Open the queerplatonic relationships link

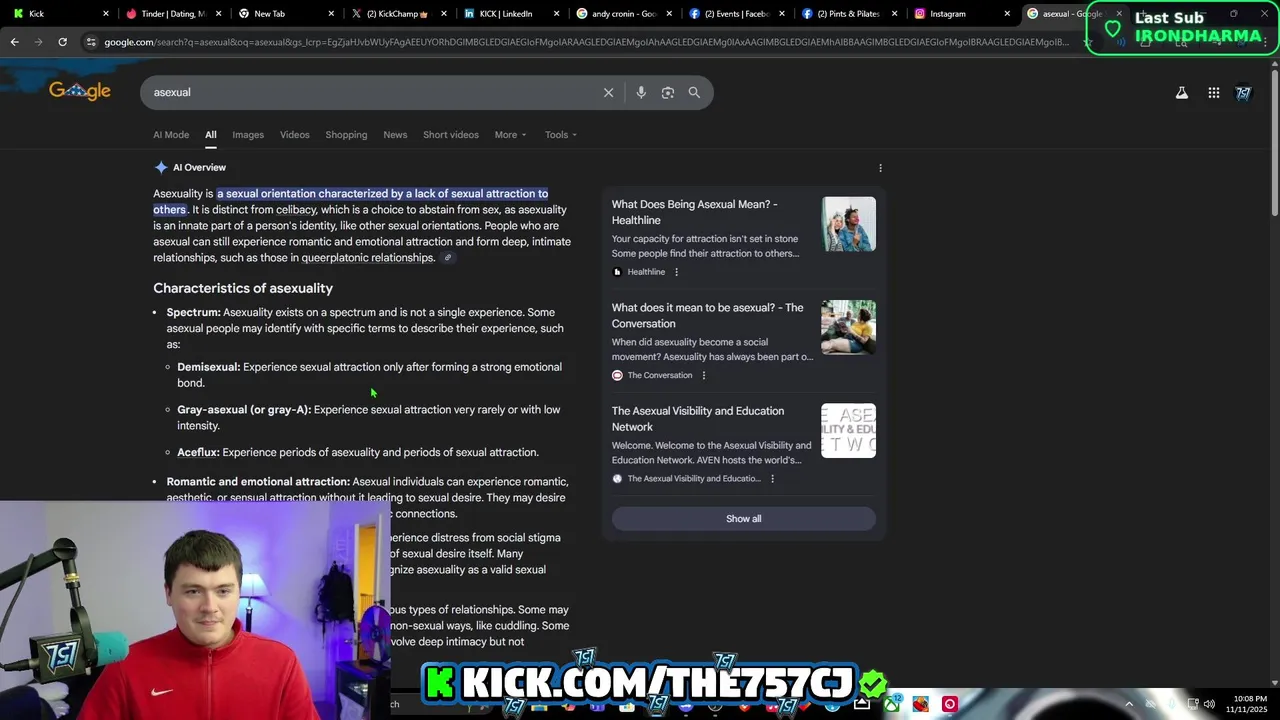[368, 258]
